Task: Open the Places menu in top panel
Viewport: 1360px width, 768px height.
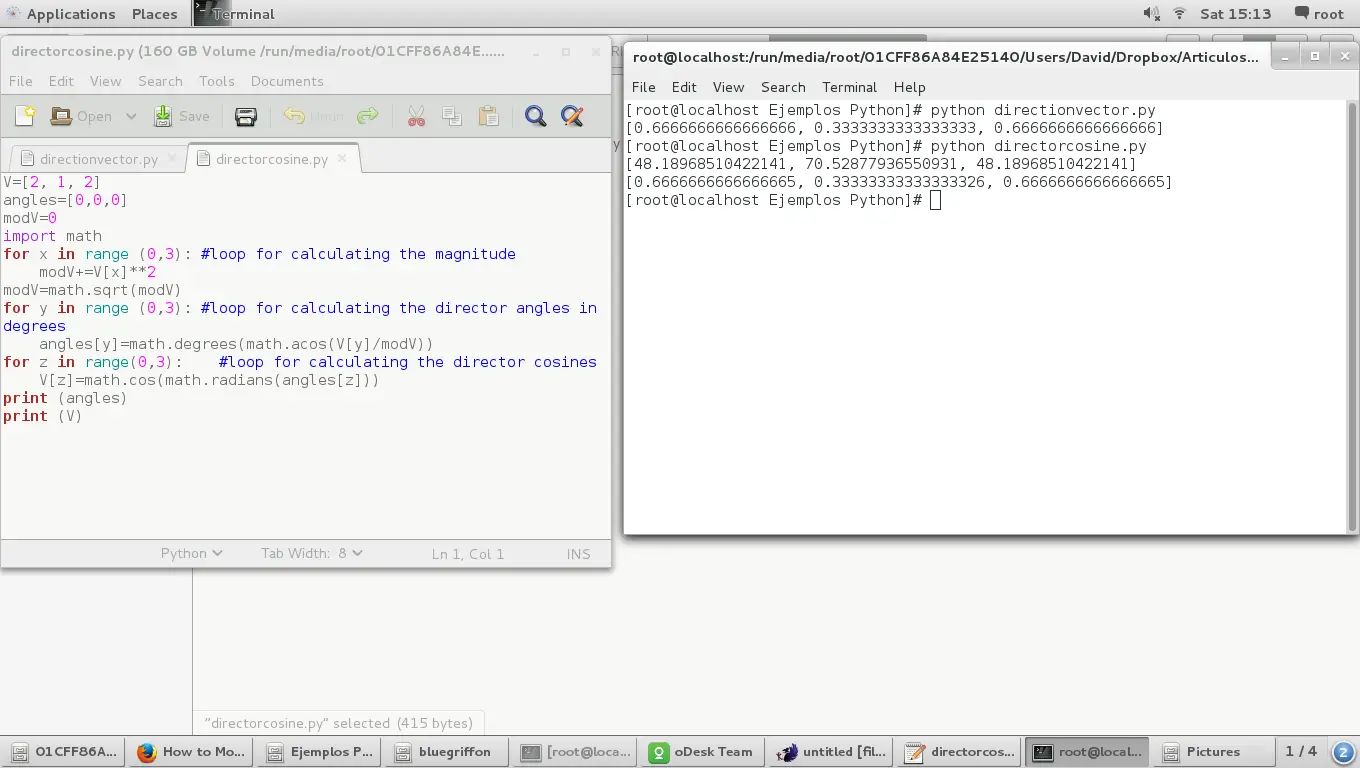Action: 155,14
